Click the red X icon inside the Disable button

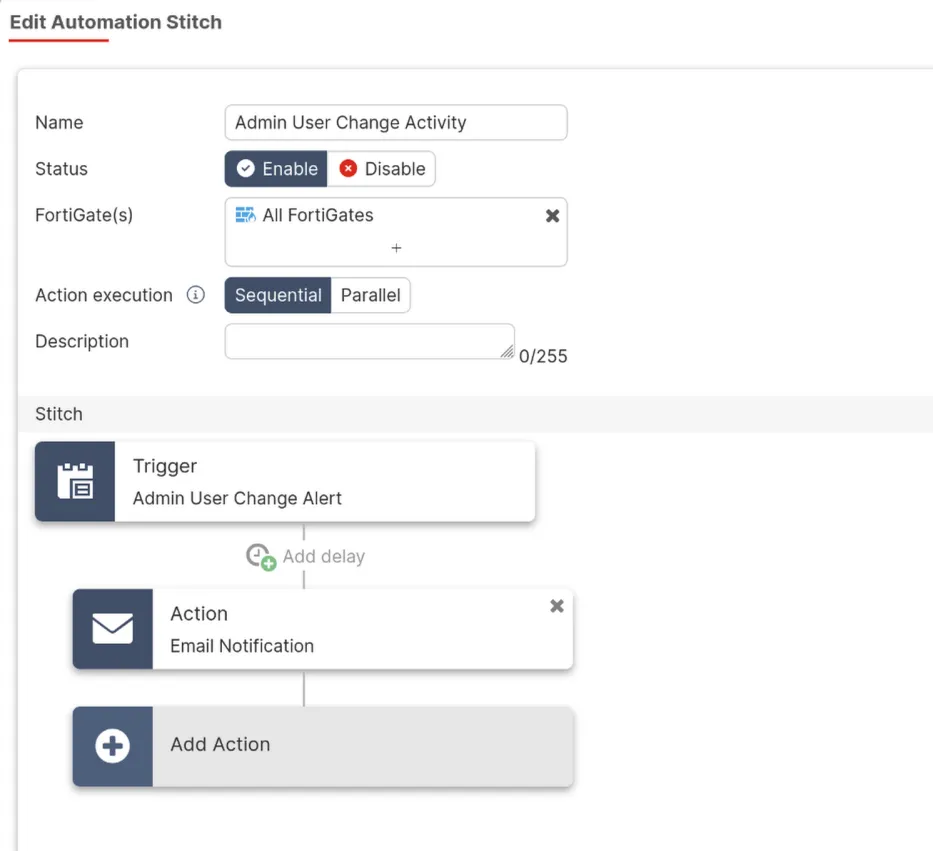(x=348, y=168)
